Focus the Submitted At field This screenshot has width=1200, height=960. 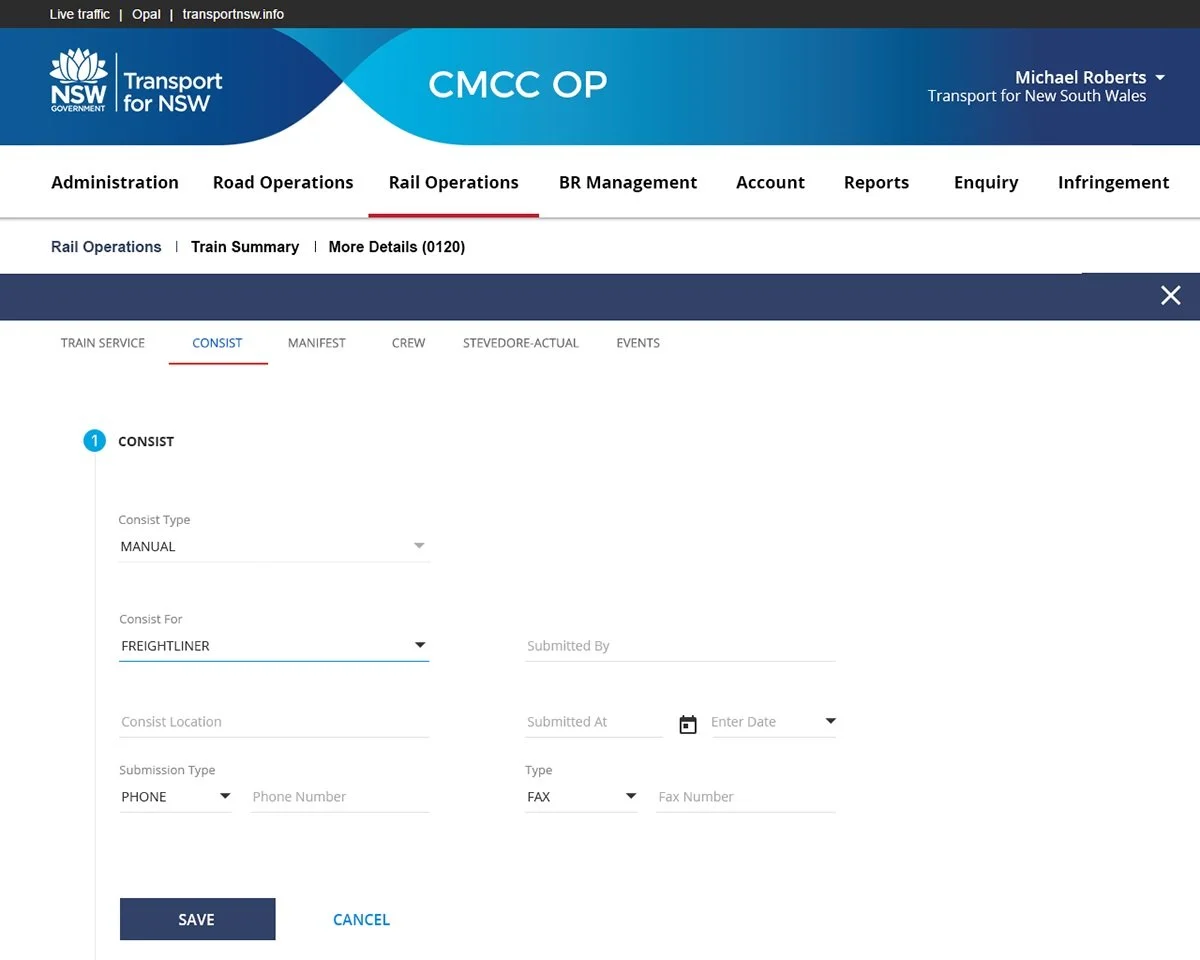pyautogui.click(x=594, y=722)
